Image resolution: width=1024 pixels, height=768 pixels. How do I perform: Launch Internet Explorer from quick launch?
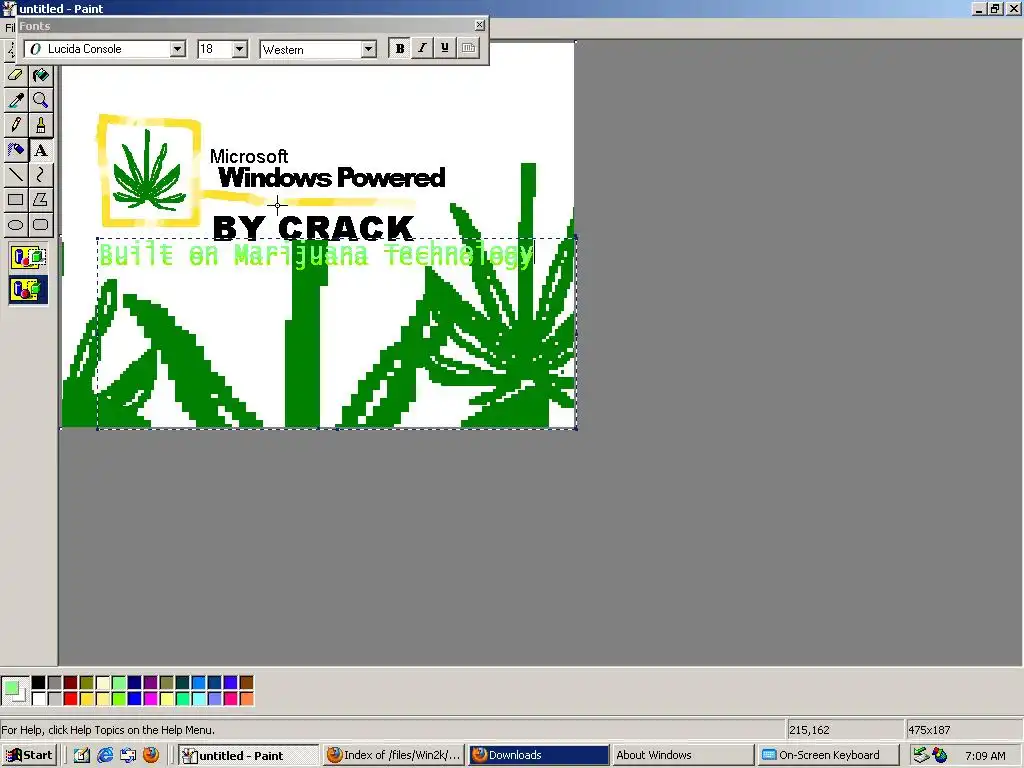(x=104, y=755)
